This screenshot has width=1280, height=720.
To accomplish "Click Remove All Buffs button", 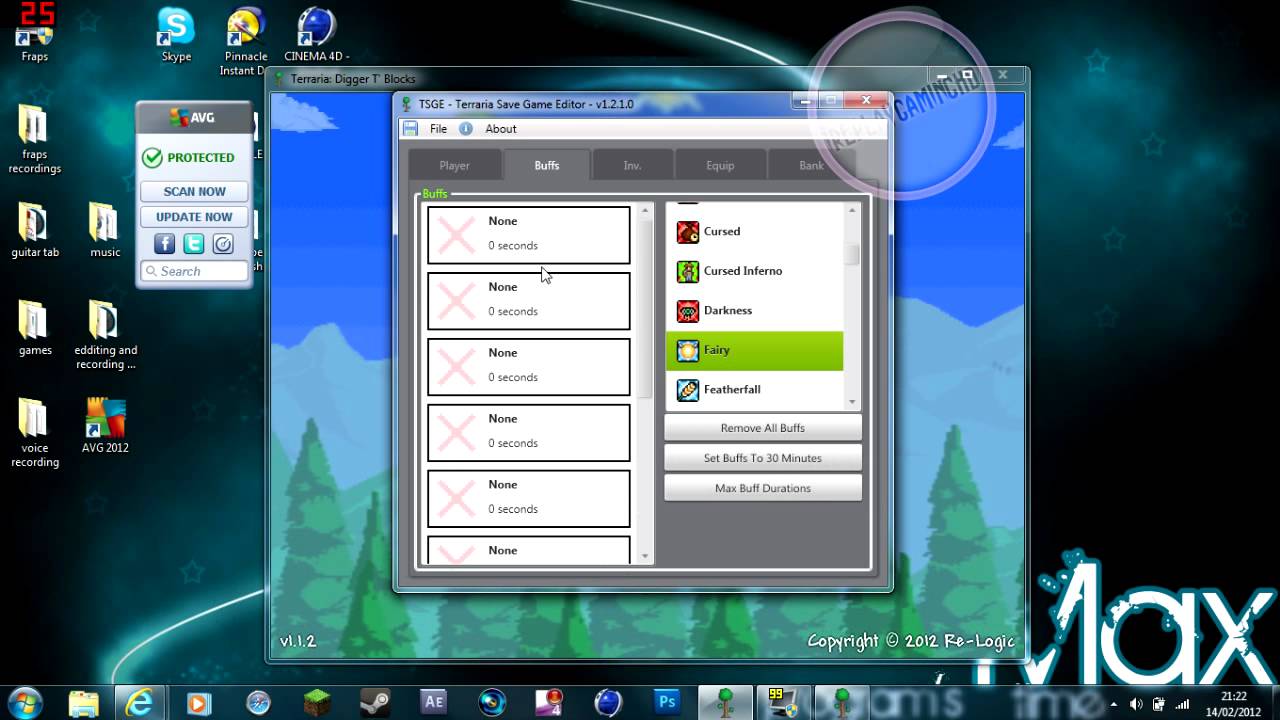I will [763, 428].
